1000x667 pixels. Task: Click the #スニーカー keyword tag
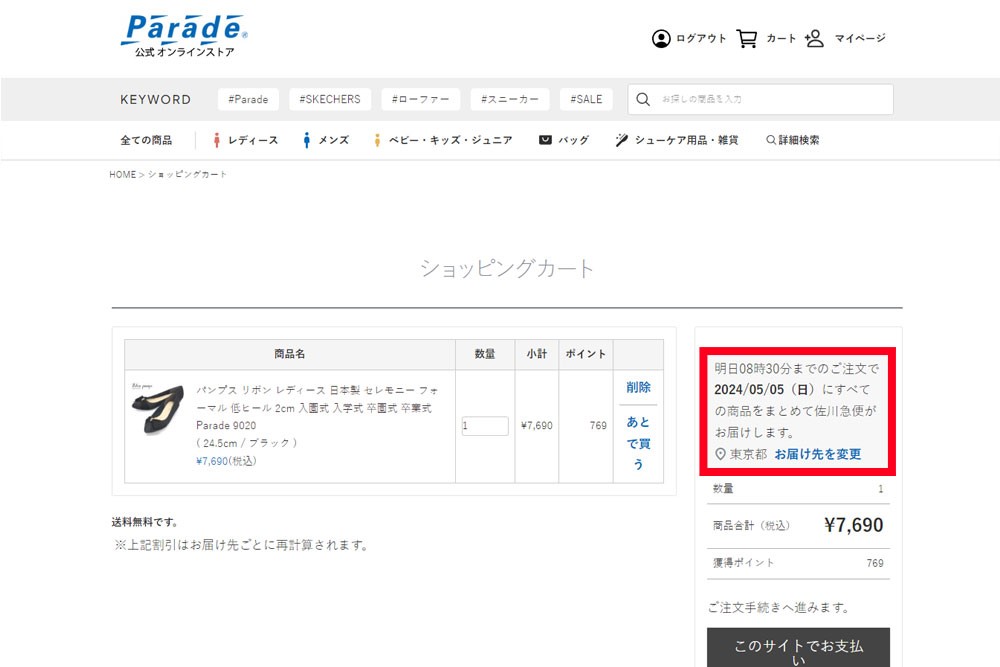(509, 100)
